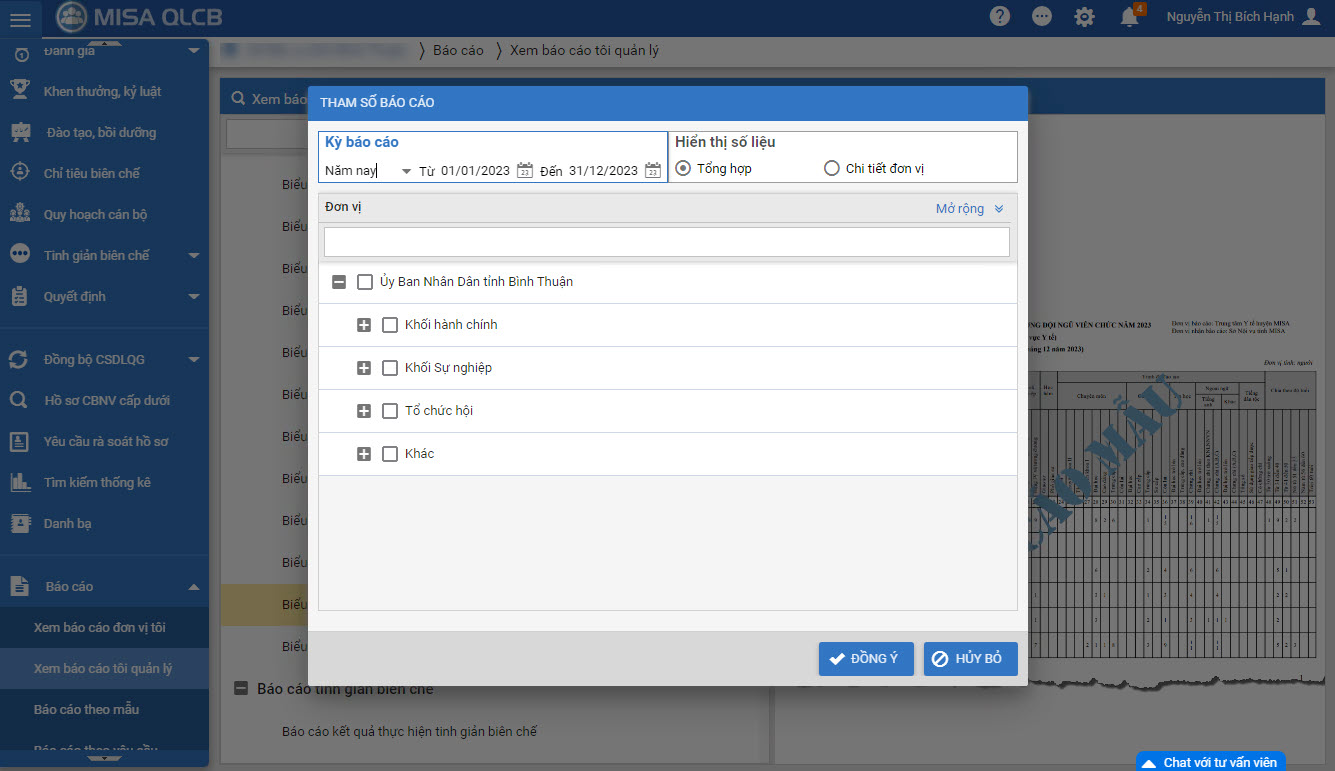Select the 'Chi tiết đơn vị' radio option

[x=831, y=169]
